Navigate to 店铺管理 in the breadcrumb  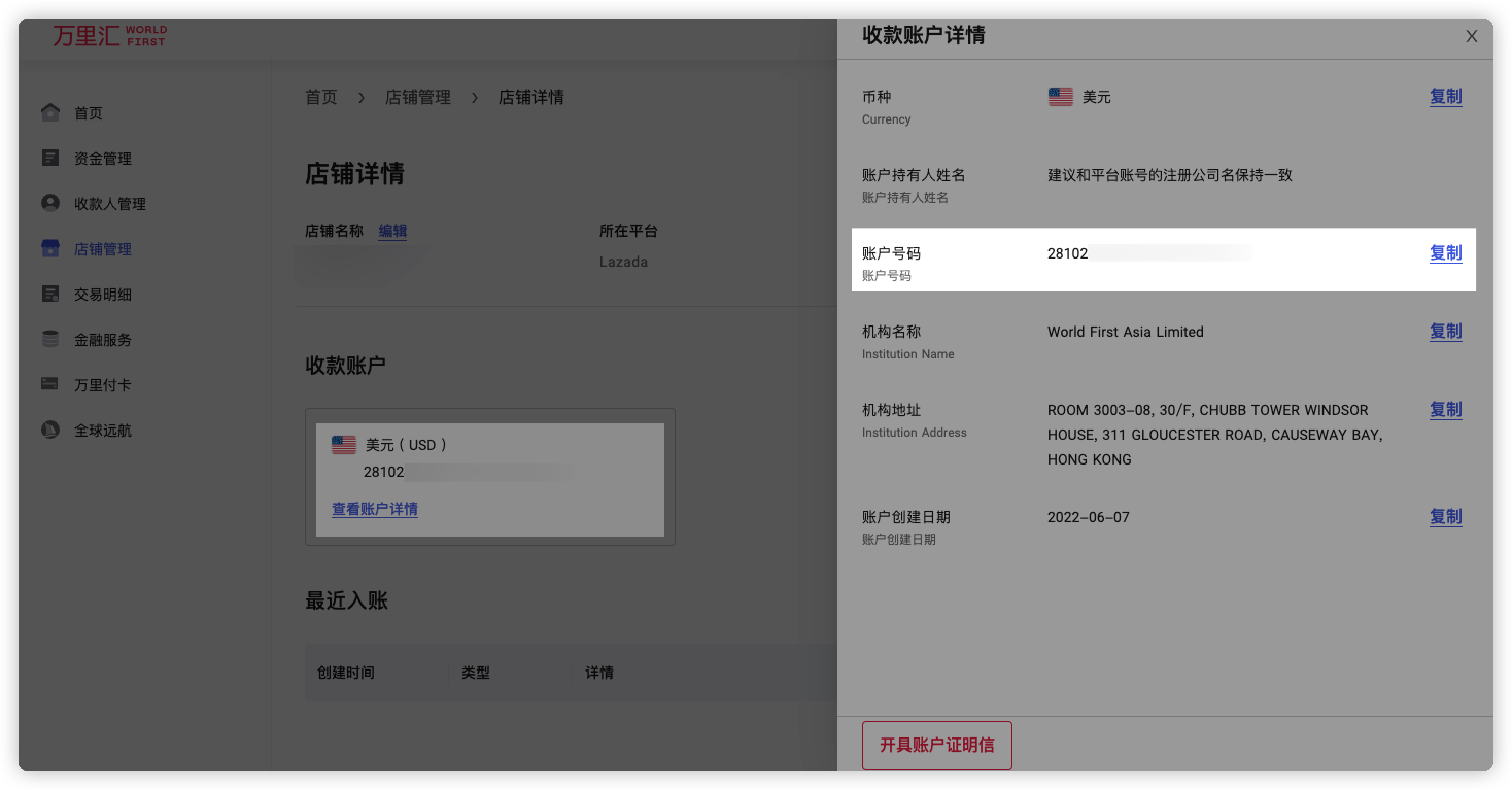click(x=418, y=97)
